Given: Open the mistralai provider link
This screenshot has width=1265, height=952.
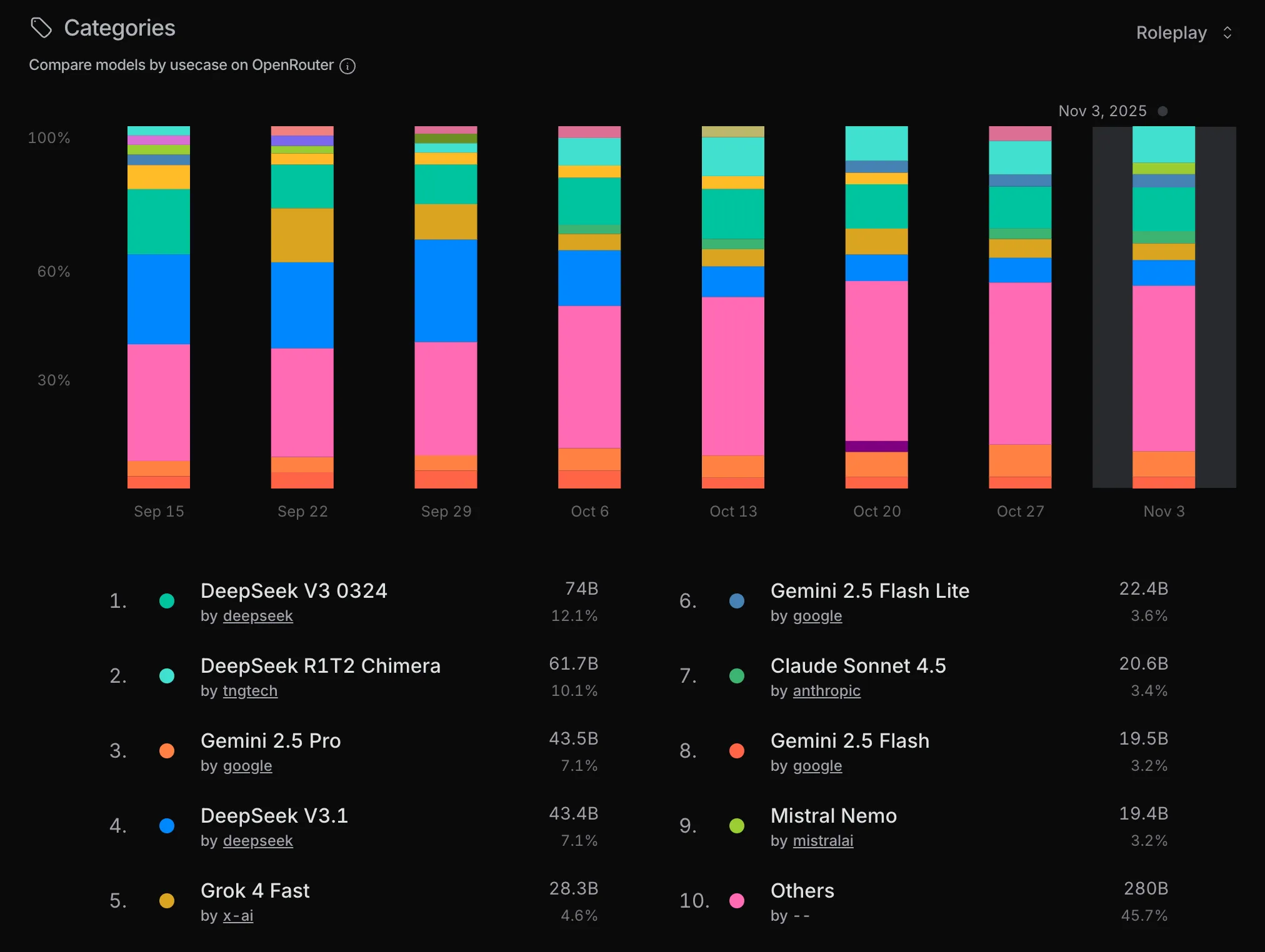Looking at the screenshot, I should 822,841.
